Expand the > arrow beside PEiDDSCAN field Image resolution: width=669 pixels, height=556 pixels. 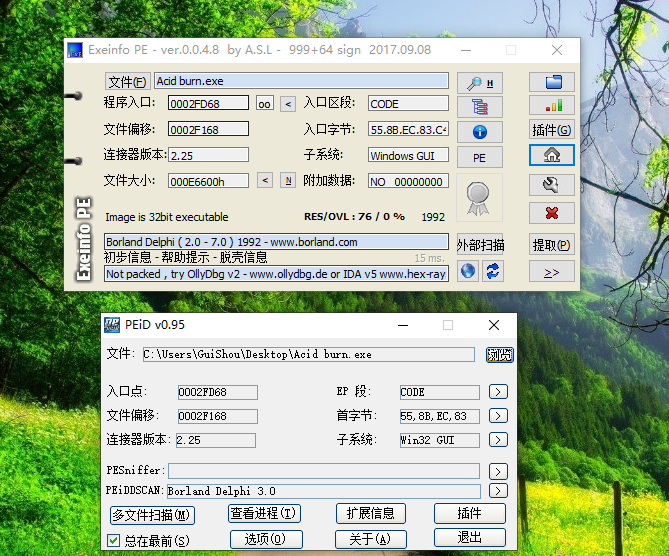[x=498, y=491]
